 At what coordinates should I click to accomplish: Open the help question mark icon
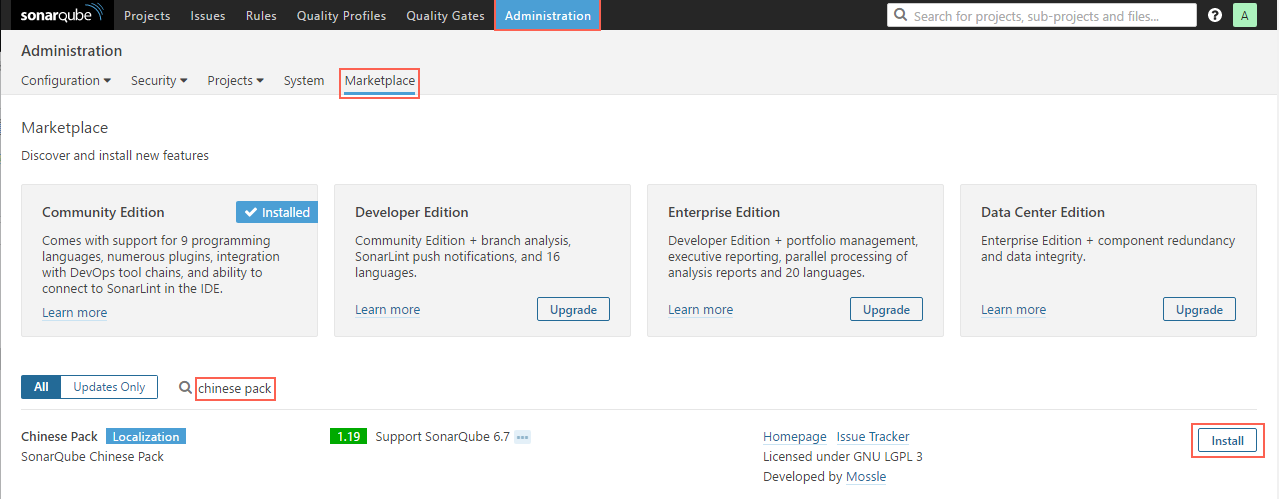tap(1215, 16)
